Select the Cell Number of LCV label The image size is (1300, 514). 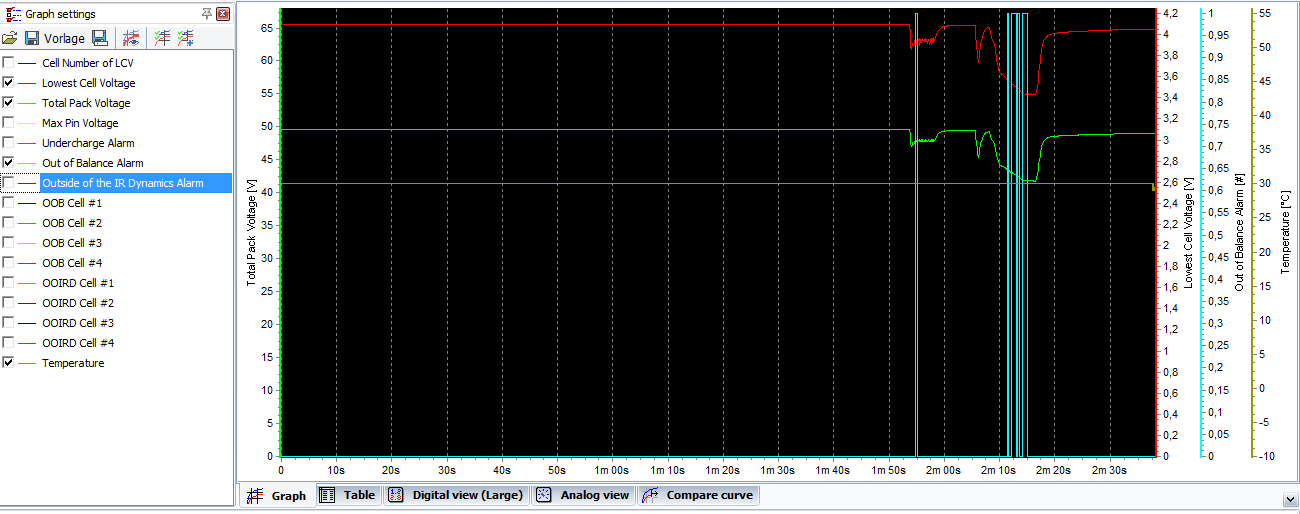88,63
